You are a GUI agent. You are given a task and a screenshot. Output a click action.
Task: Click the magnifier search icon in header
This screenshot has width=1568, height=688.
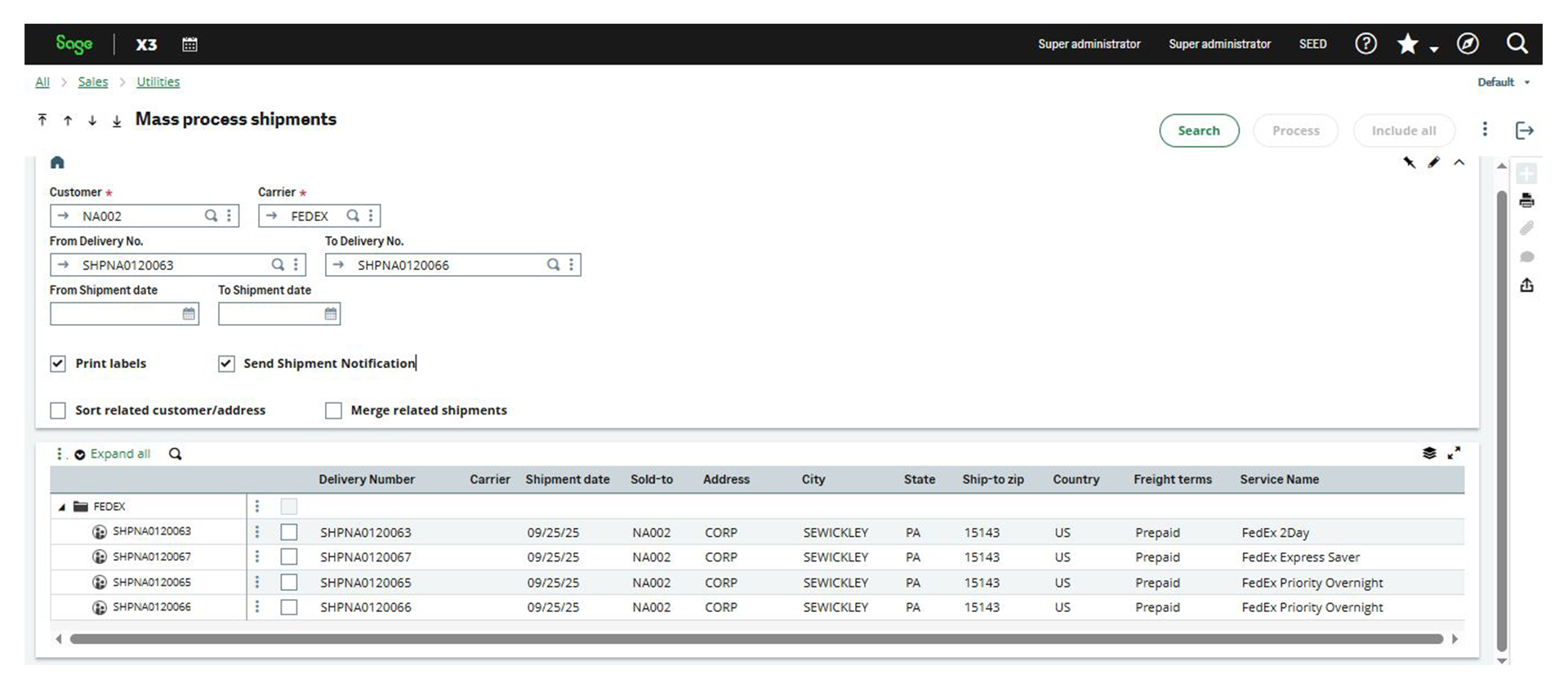tap(1517, 44)
